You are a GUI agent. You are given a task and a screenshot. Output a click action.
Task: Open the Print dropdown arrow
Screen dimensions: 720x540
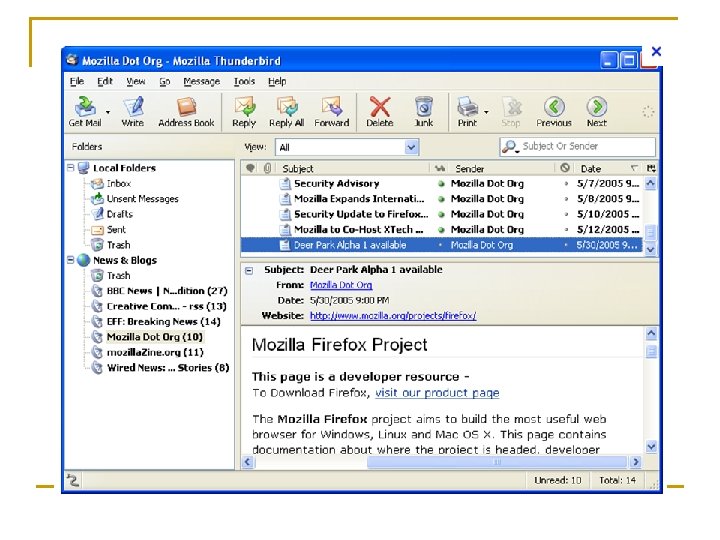click(x=486, y=112)
